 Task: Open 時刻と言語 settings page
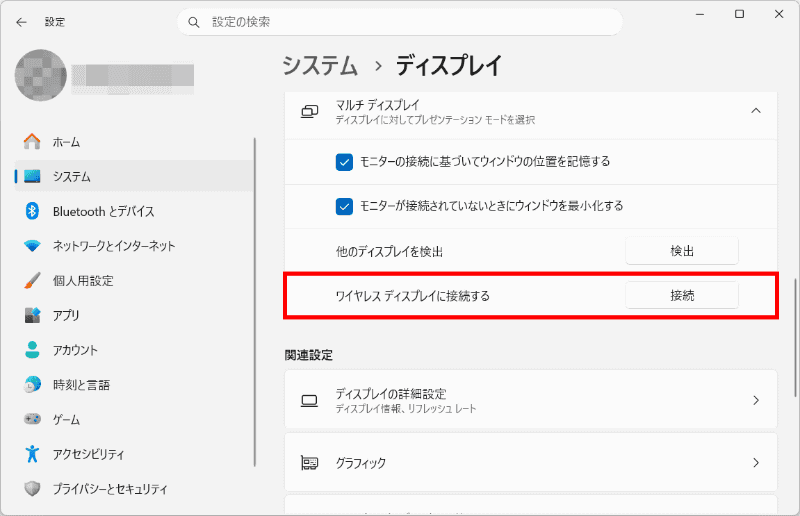pyautogui.click(x=134, y=385)
